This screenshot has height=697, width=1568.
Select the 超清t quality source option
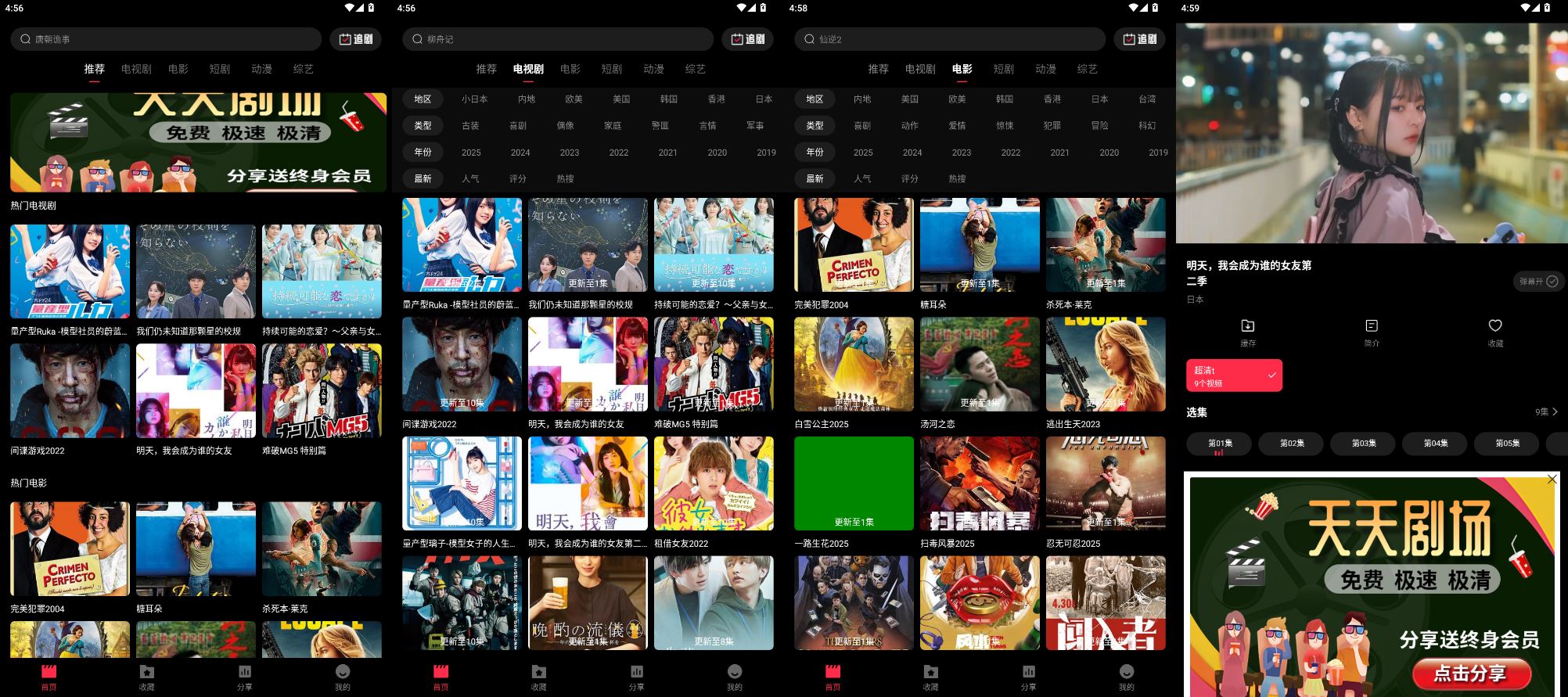pos(1234,375)
